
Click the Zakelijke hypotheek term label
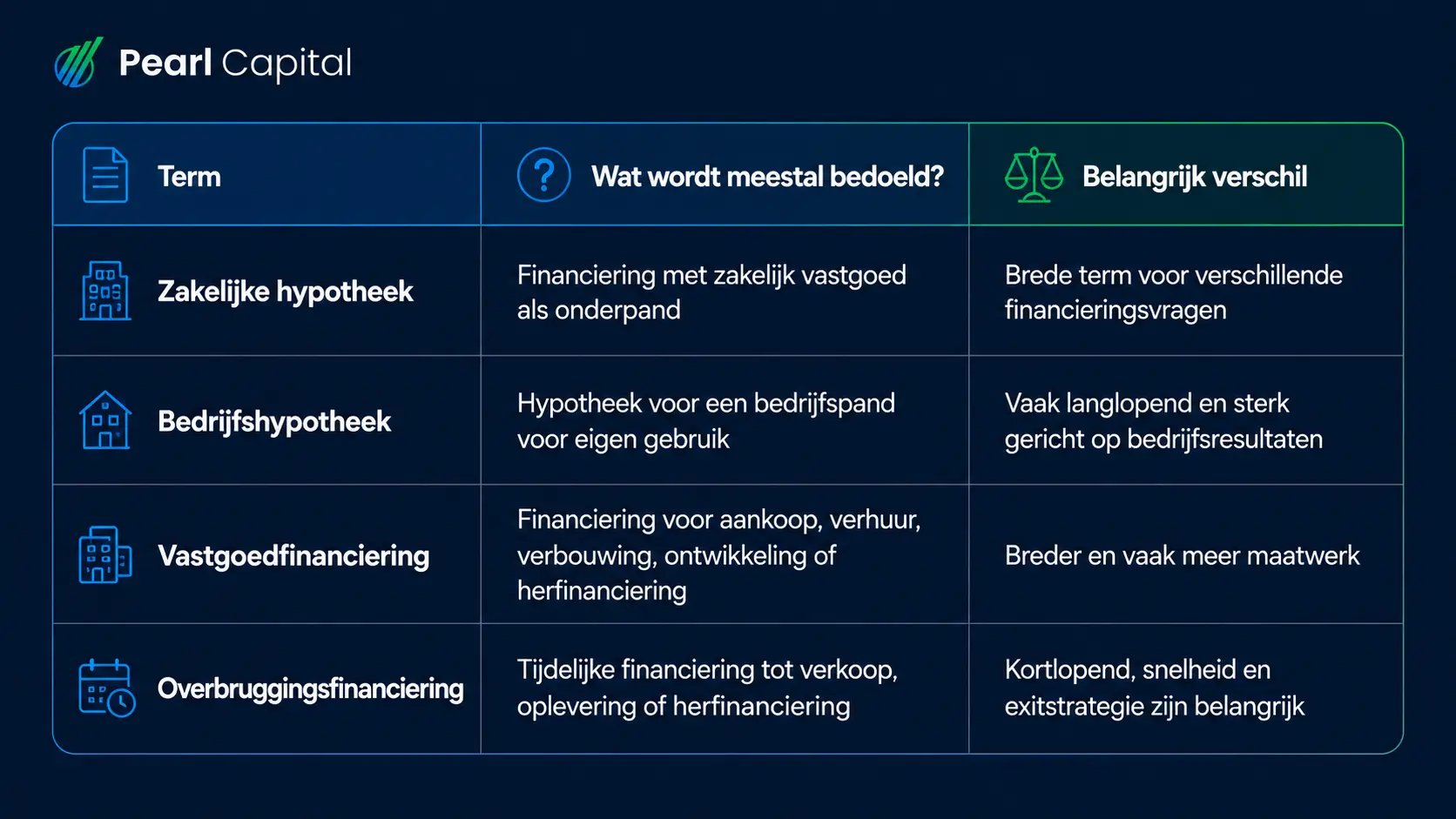pos(285,292)
